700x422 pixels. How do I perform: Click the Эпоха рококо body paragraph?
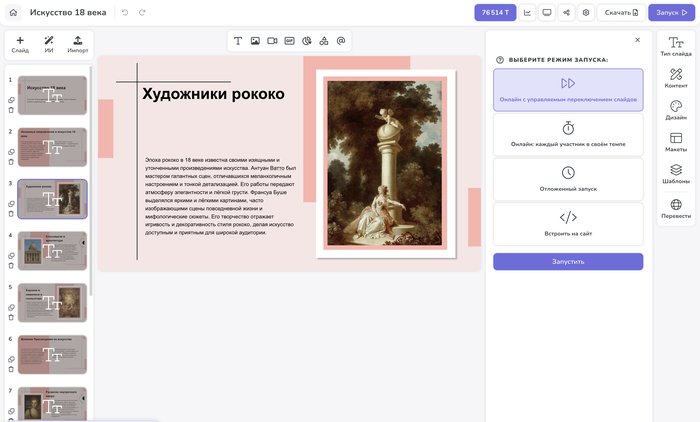coord(221,196)
